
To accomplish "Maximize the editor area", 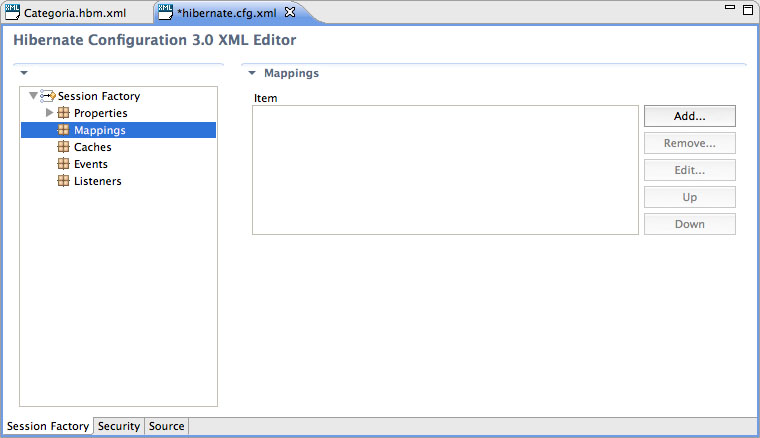I will [x=748, y=10].
